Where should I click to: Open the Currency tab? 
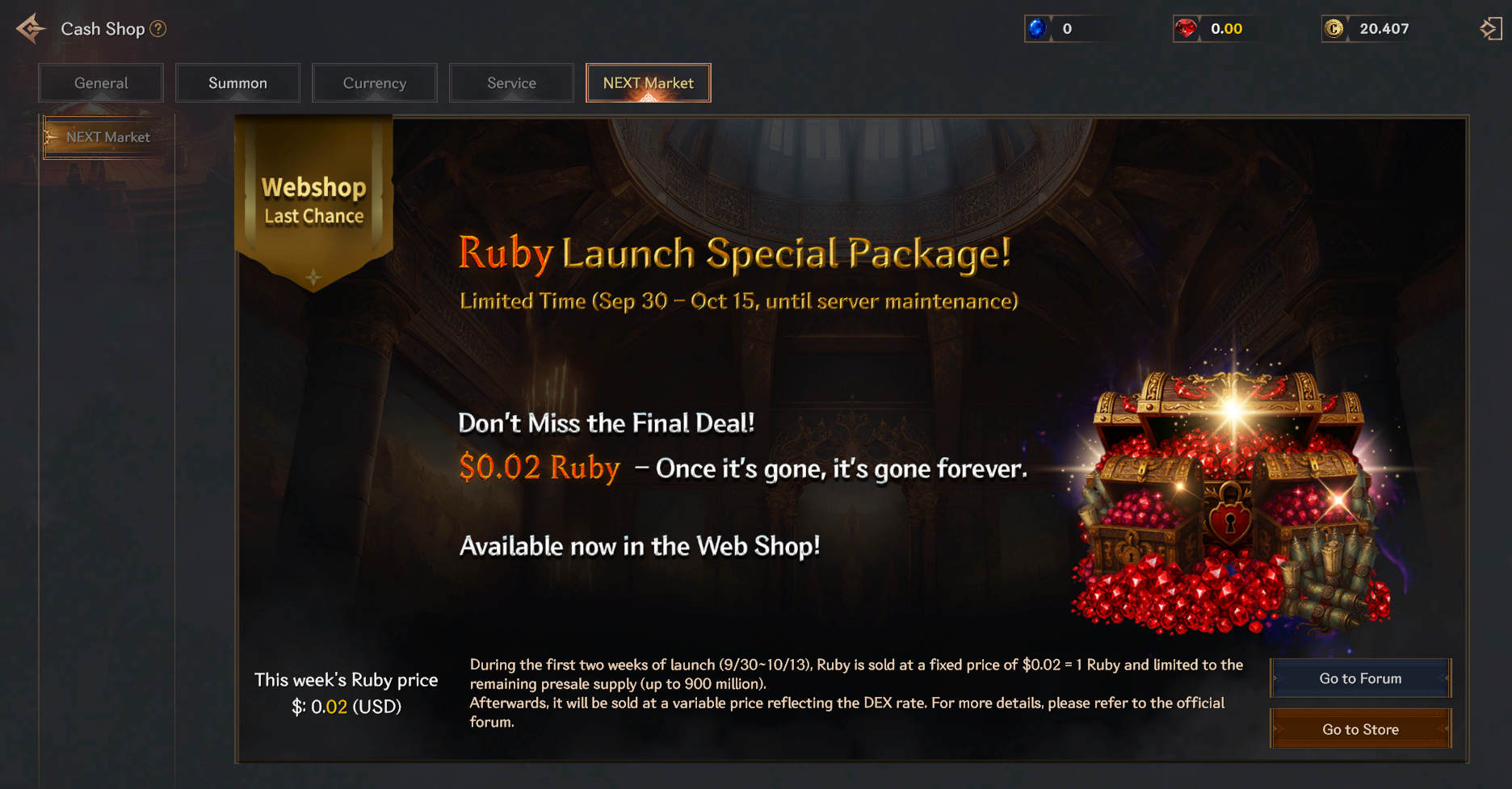click(x=375, y=82)
